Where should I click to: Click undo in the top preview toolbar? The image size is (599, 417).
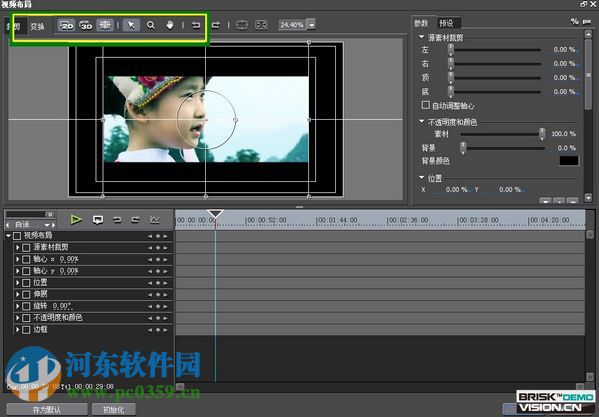tap(196, 25)
